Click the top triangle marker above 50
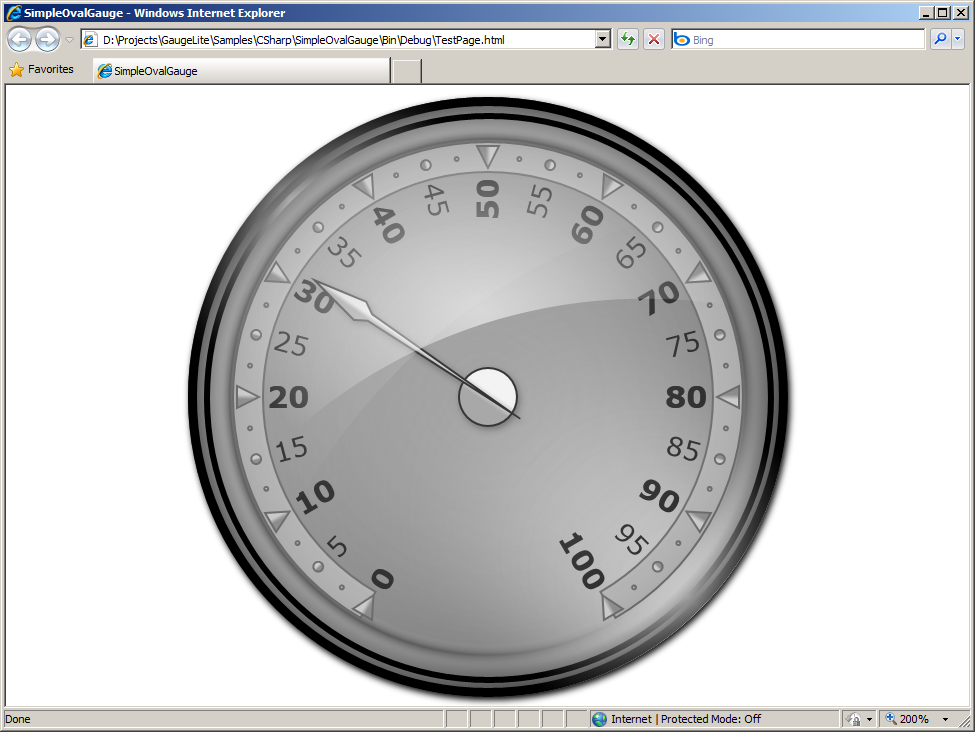 coord(487,156)
